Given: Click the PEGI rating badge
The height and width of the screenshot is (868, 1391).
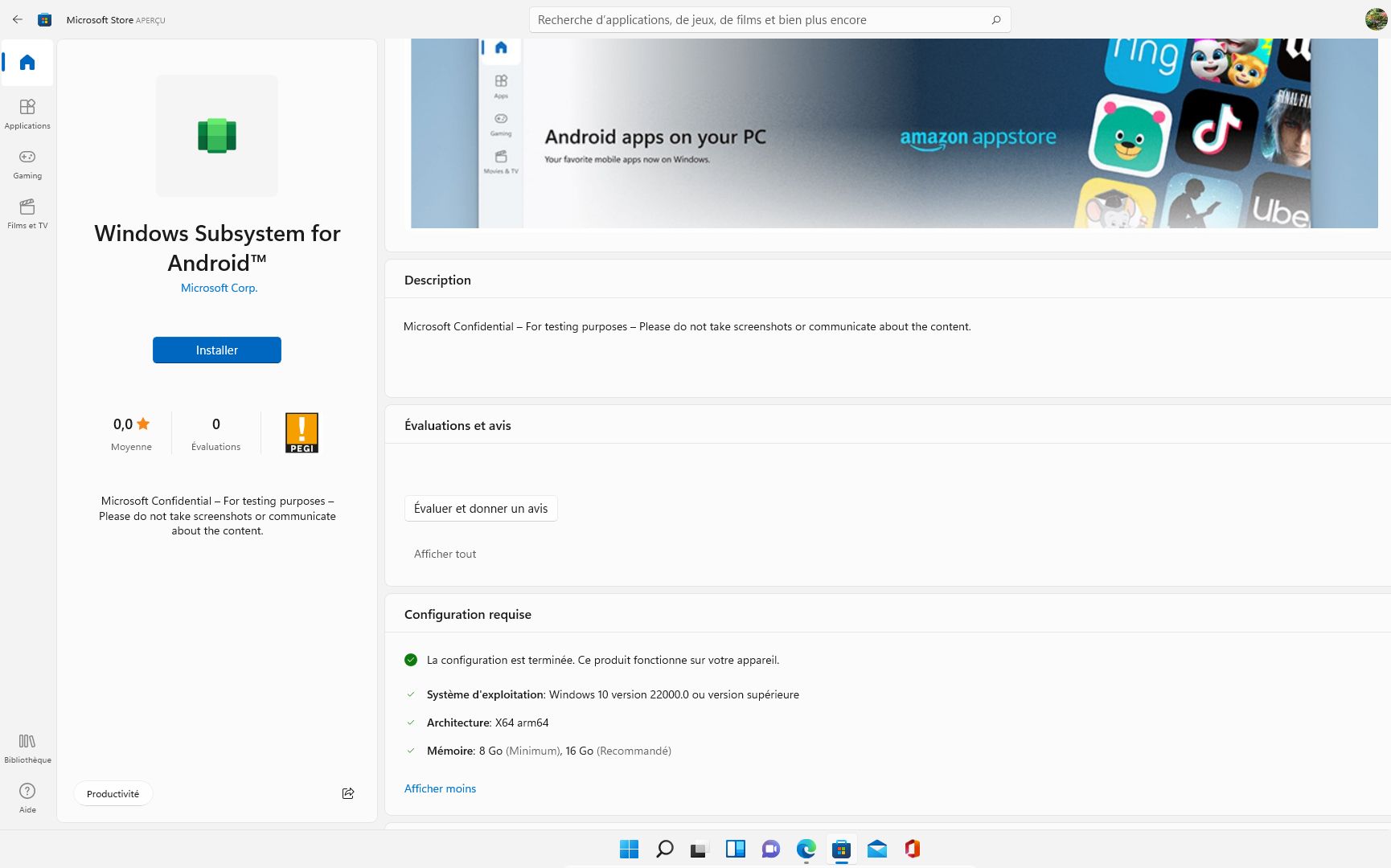Looking at the screenshot, I should (x=302, y=432).
